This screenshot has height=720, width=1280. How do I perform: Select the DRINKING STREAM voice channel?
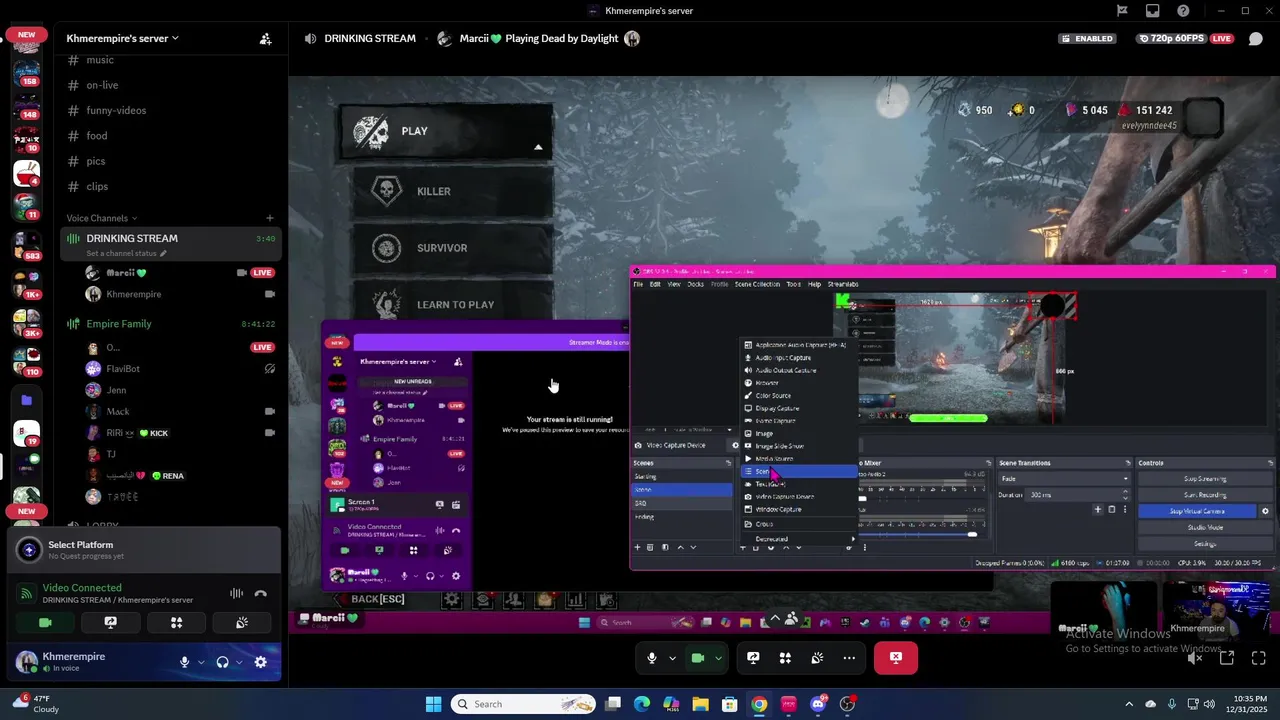pyautogui.click(x=132, y=238)
